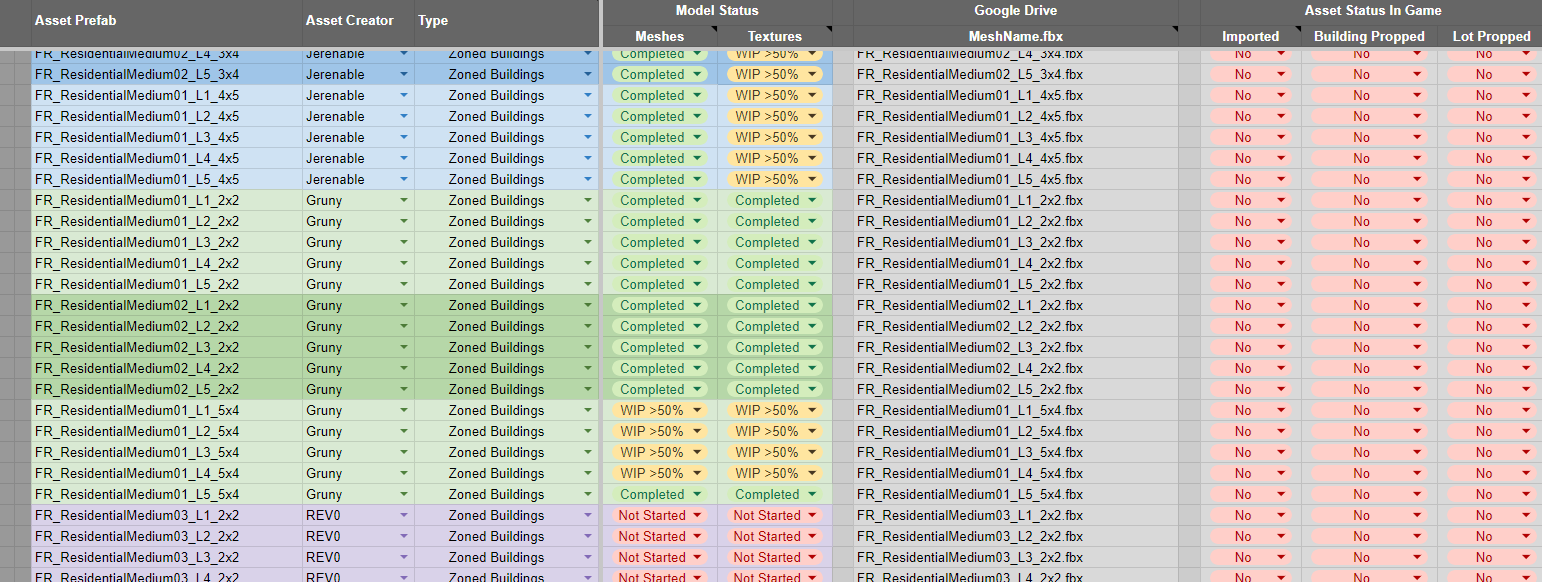Screen dimensions: 1542x582
Task: Open Meshes dropdown for FR_ResidentialMedium01_L5_5x4
Action: tap(697, 495)
